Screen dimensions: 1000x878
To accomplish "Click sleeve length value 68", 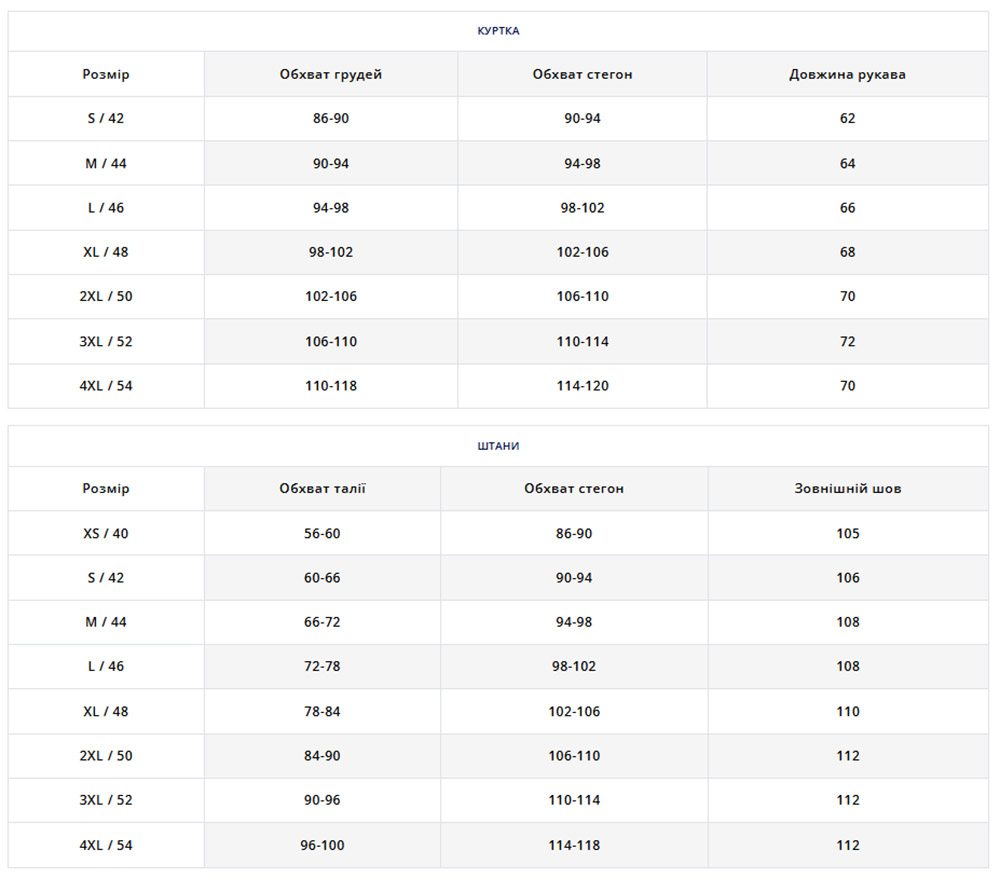I will (x=847, y=252).
